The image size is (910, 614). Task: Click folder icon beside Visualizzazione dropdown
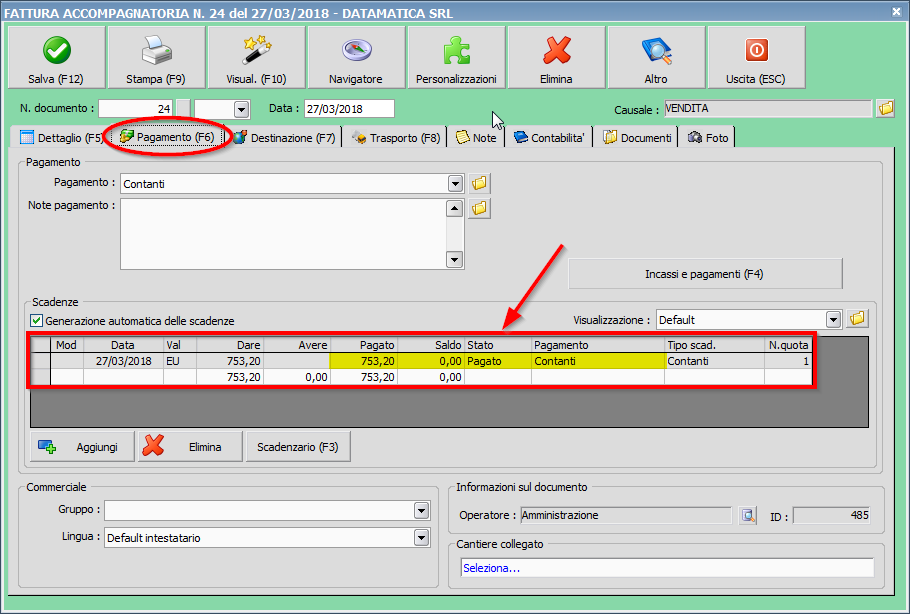(x=857, y=319)
